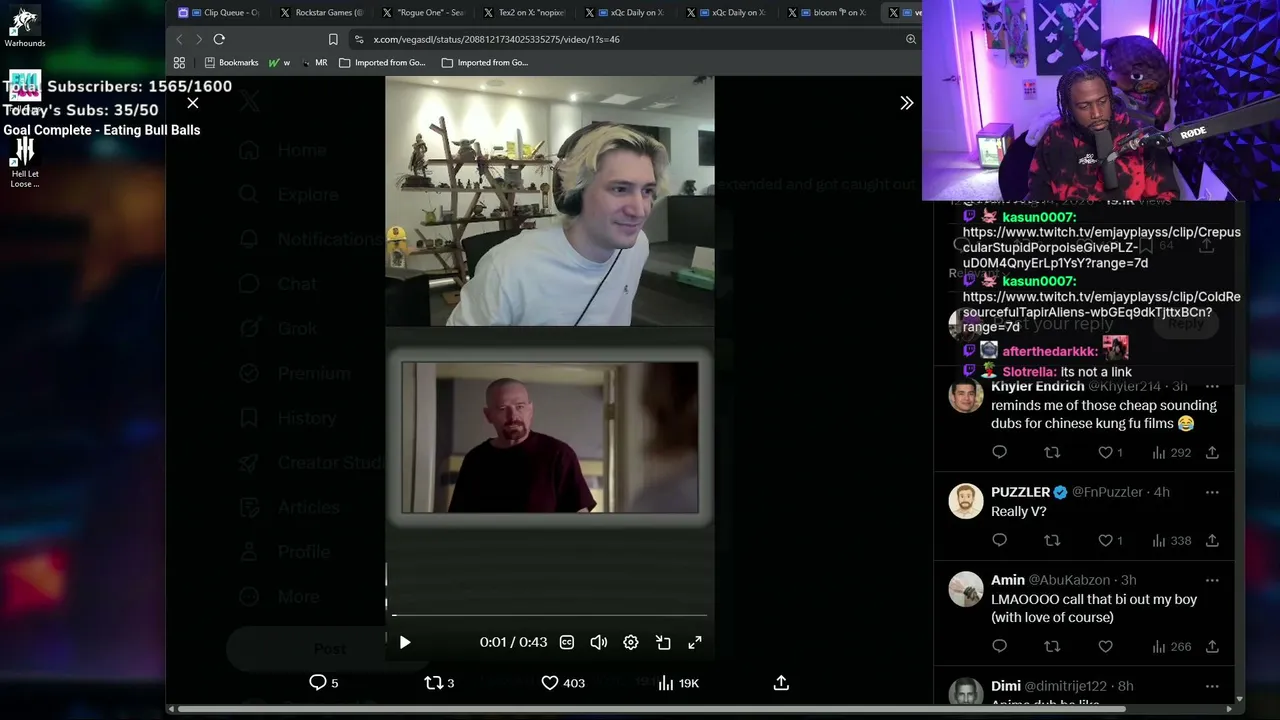Click the horizontal scrollbar at page bottom
The height and width of the screenshot is (720, 1280).
[652, 709]
